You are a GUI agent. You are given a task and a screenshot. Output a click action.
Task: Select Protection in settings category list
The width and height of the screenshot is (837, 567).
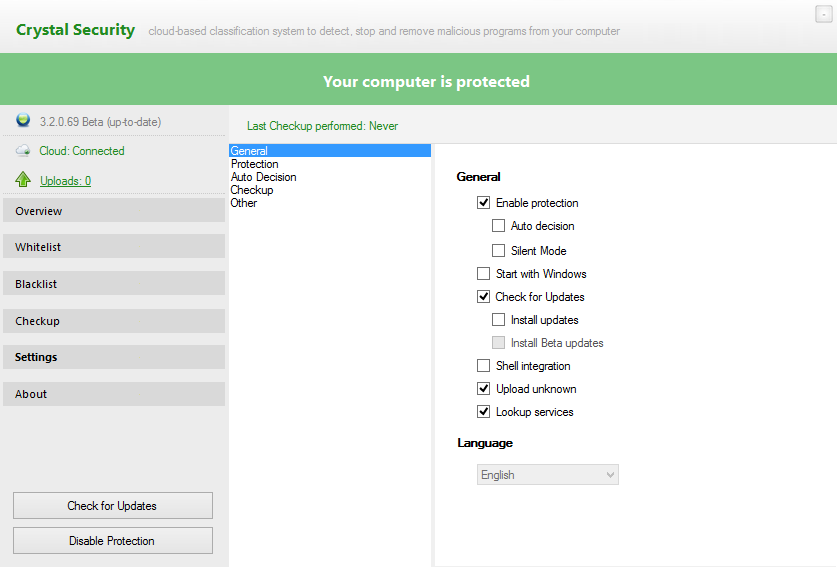tap(255, 164)
